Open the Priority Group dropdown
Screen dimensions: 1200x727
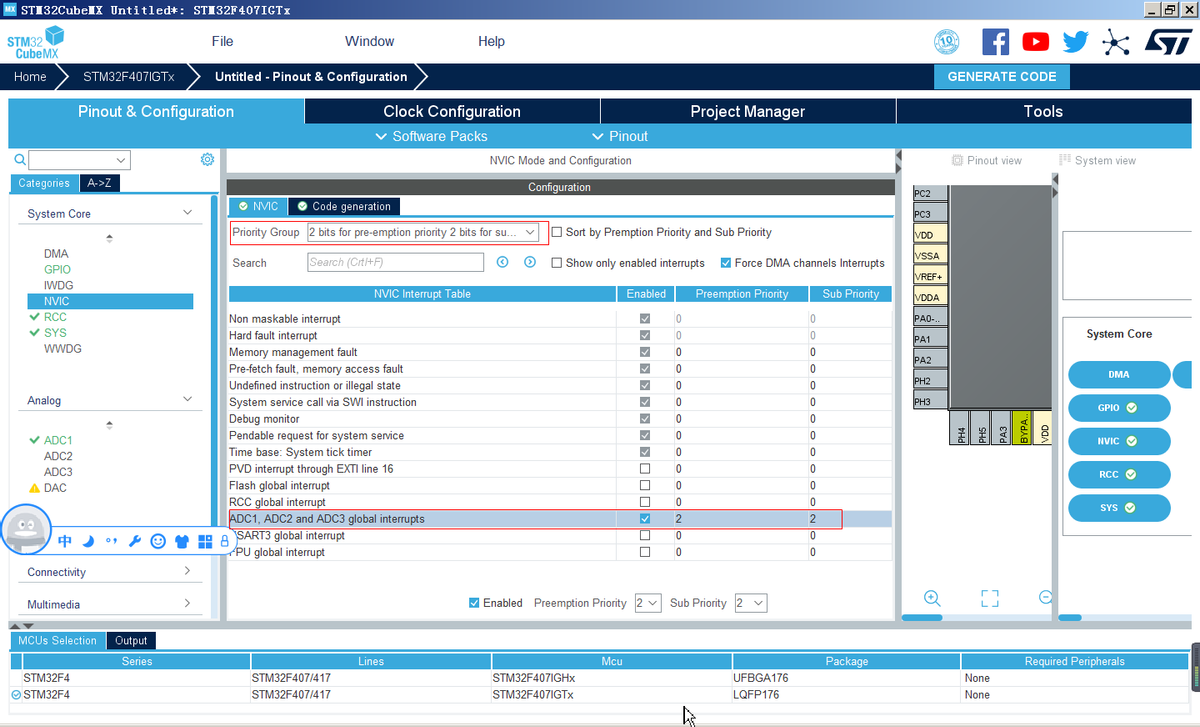423,232
